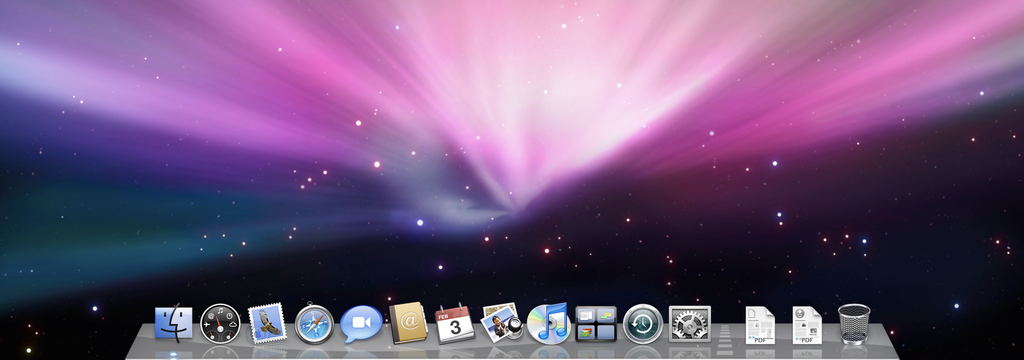1024x360 pixels.
Task: Open Address Book with @ symbol
Action: tap(408, 323)
